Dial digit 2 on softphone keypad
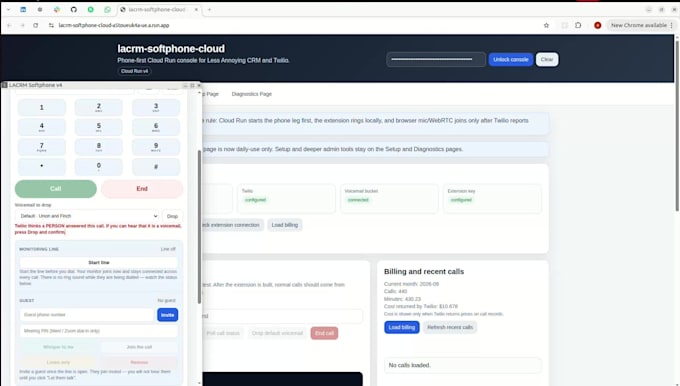680x386 pixels. [x=99, y=107]
